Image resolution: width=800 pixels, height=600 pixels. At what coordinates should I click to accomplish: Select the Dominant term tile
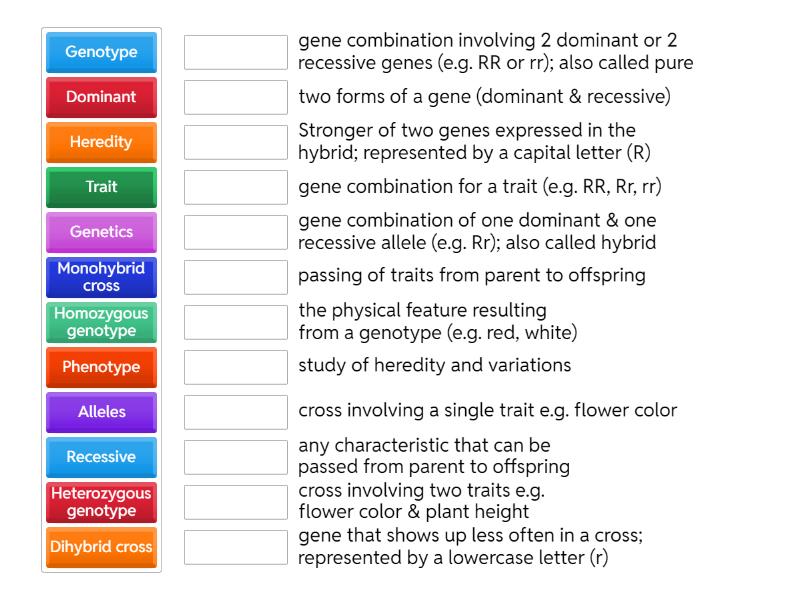(x=100, y=97)
